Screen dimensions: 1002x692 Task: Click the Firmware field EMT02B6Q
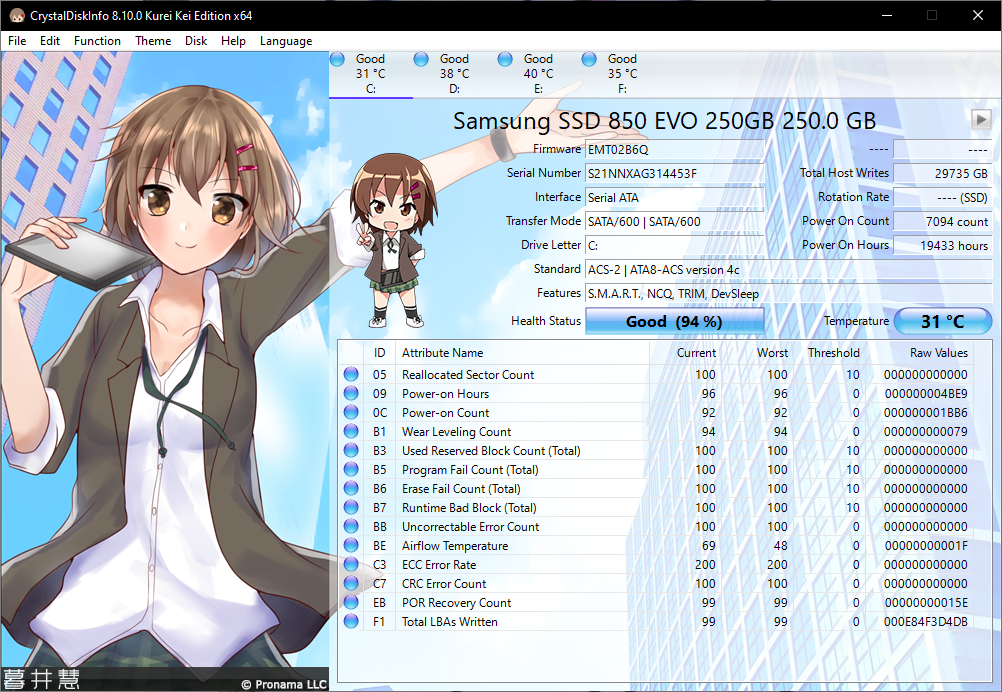pos(674,150)
